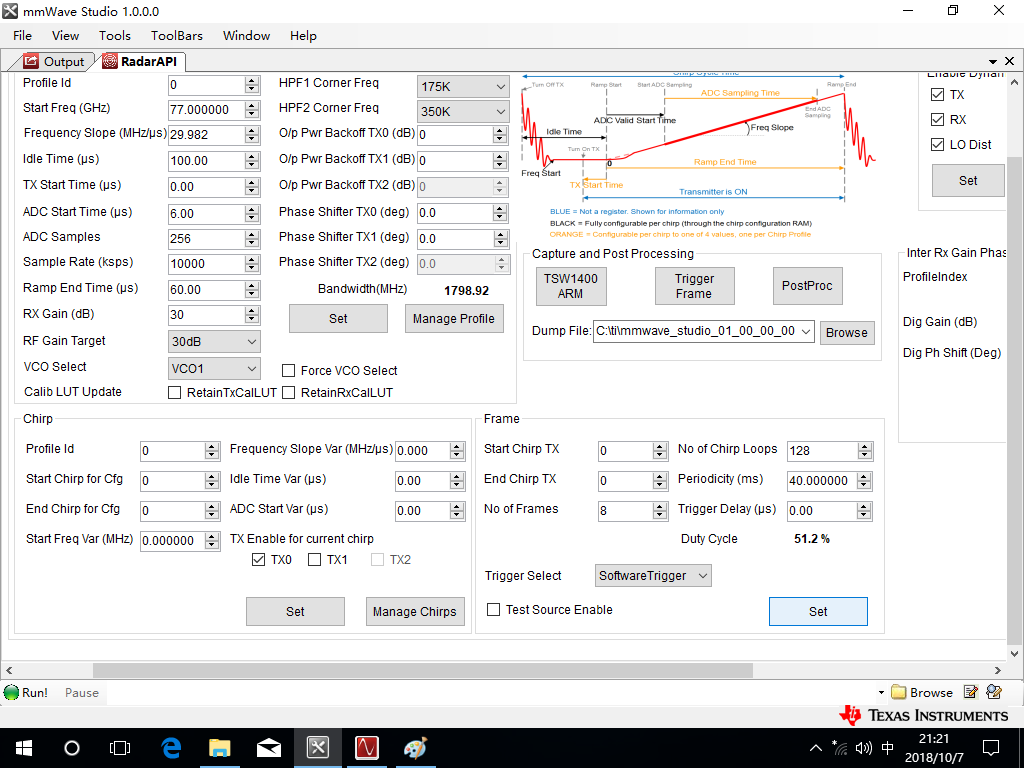The image size is (1024, 768).
Task: Open the Window menu
Action: 246,35
